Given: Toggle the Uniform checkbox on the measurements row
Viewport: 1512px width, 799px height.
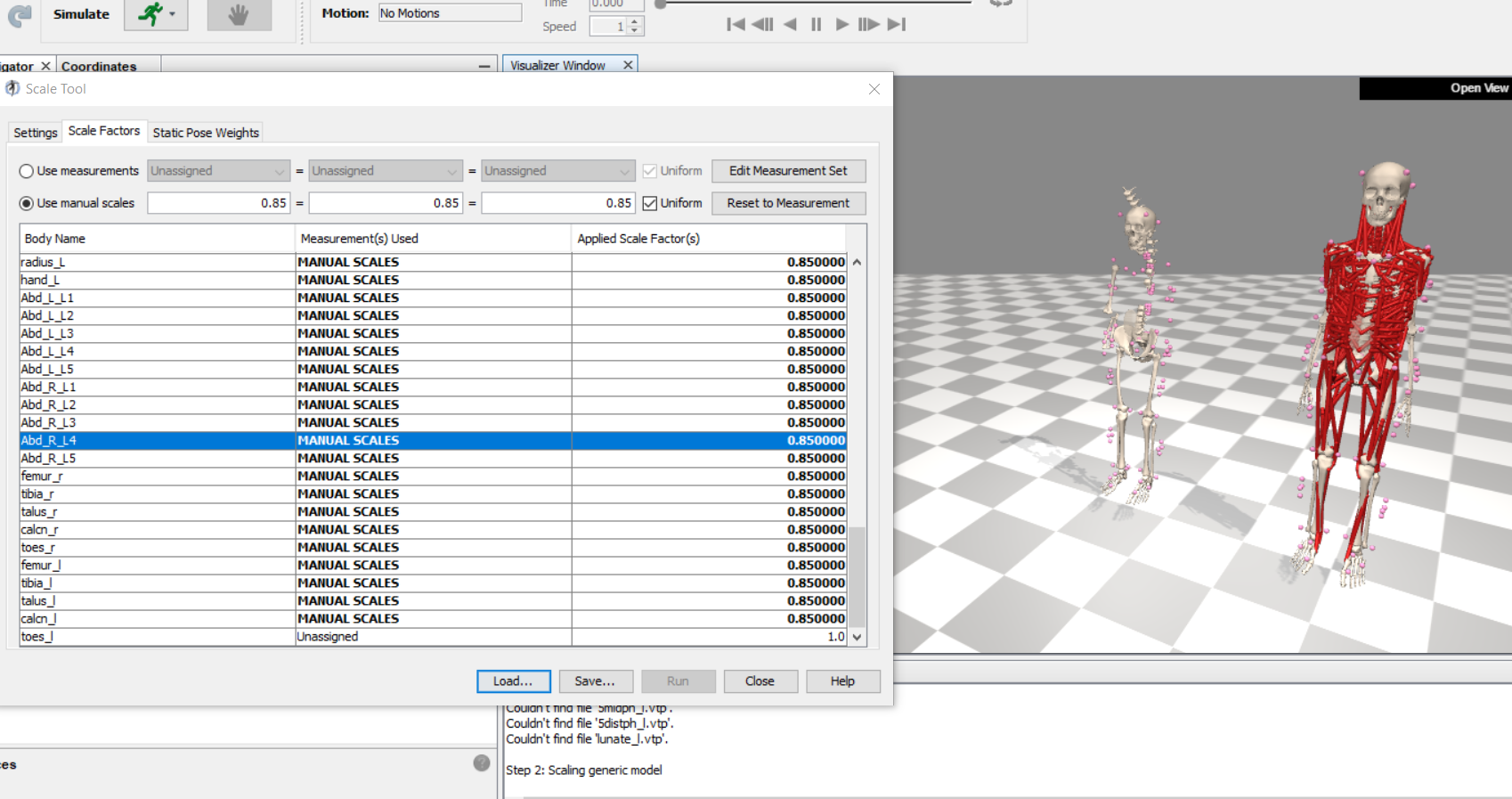Looking at the screenshot, I should (650, 171).
